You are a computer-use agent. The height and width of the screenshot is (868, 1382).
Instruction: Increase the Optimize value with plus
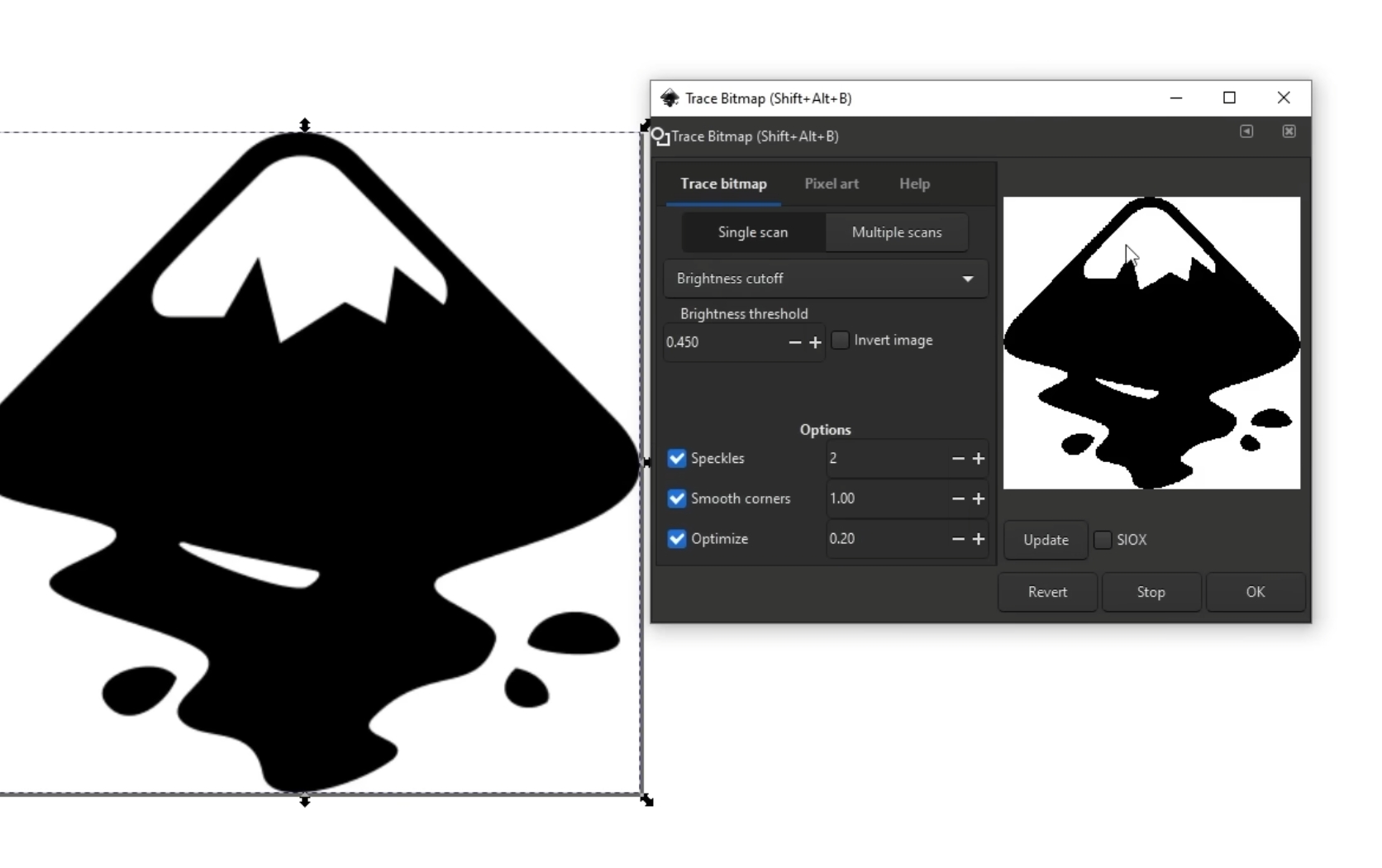979,539
